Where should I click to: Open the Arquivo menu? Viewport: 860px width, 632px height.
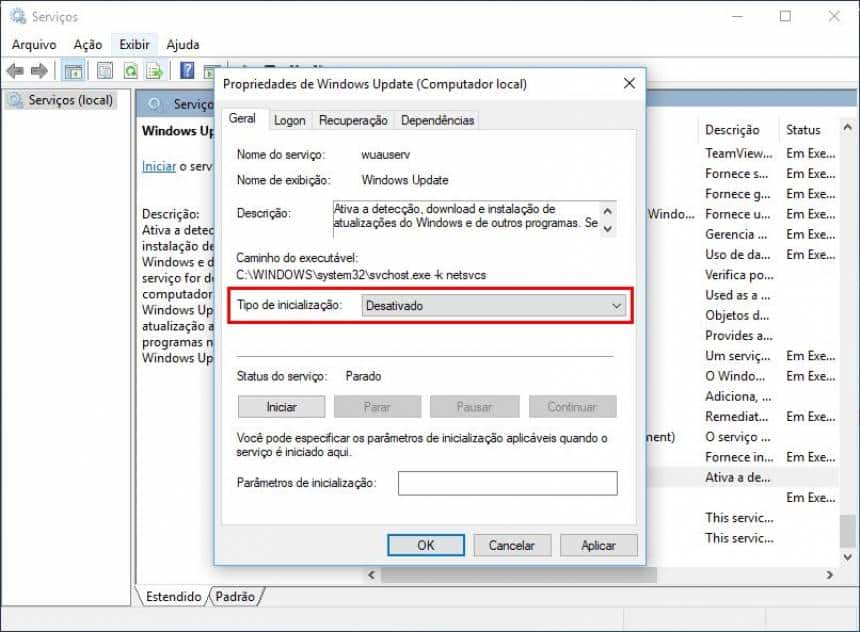pos(34,44)
